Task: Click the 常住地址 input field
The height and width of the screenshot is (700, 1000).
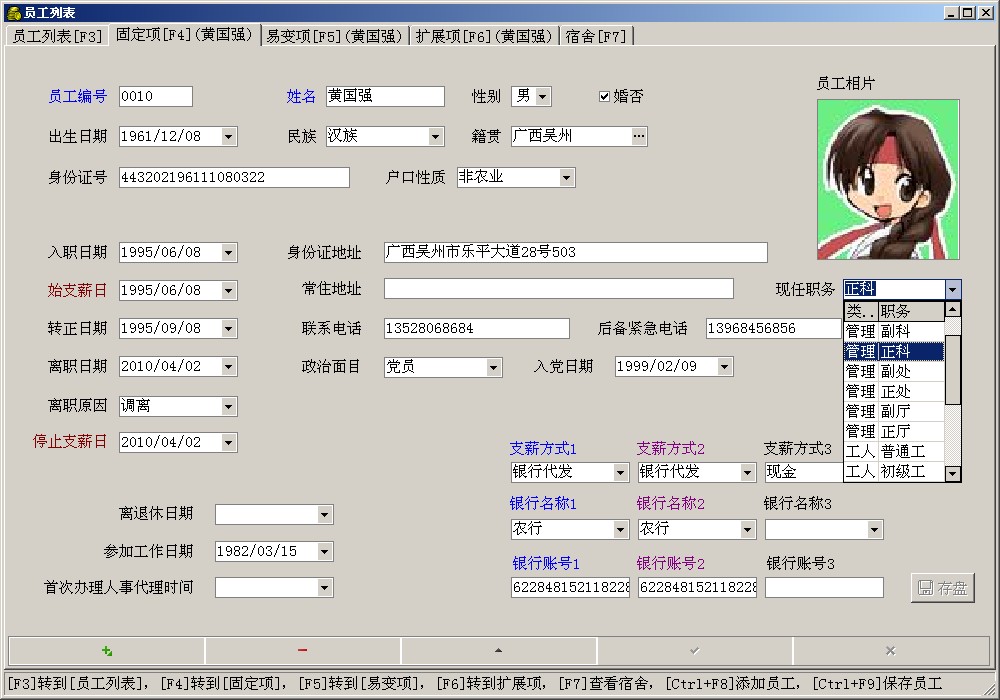Action: (x=558, y=289)
